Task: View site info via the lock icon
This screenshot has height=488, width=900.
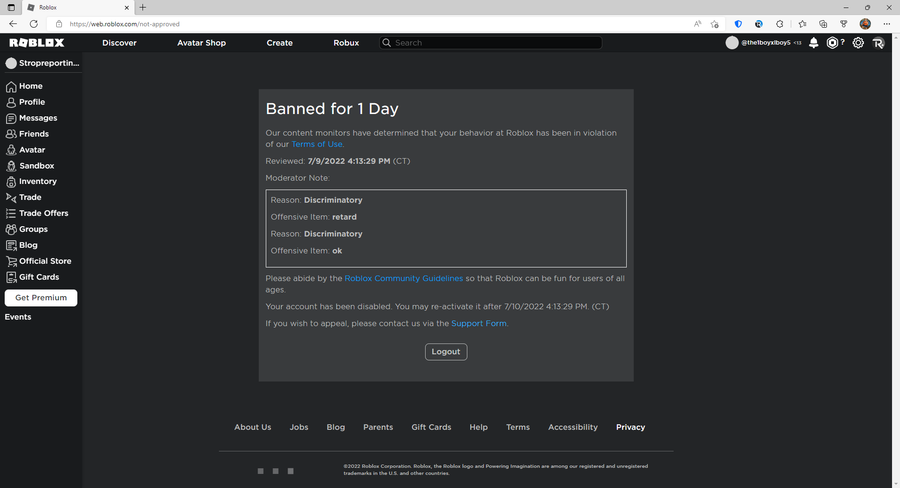Action: [59, 24]
